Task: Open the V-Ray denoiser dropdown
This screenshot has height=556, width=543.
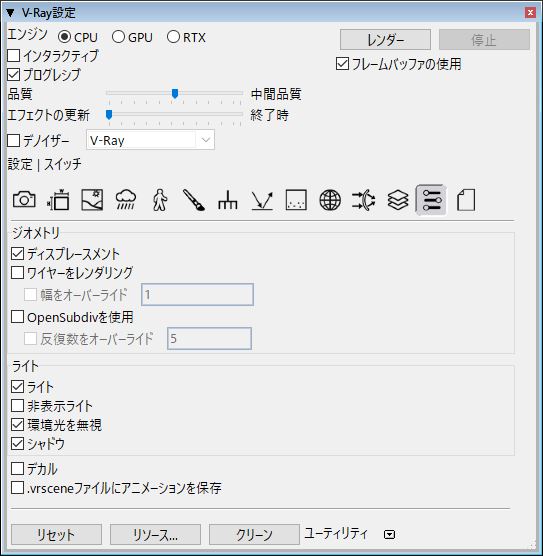Action: [150, 140]
